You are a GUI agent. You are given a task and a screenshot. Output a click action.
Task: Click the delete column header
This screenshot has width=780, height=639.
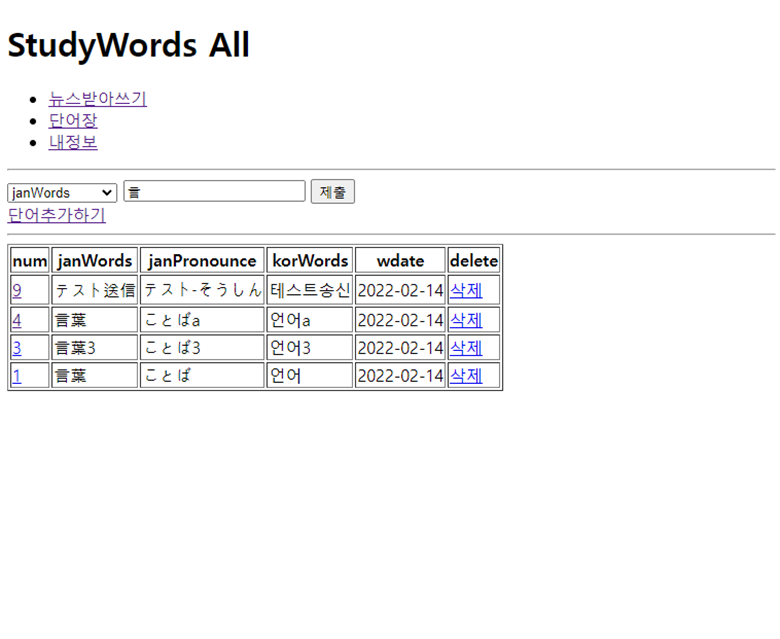pyautogui.click(x=474, y=261)
